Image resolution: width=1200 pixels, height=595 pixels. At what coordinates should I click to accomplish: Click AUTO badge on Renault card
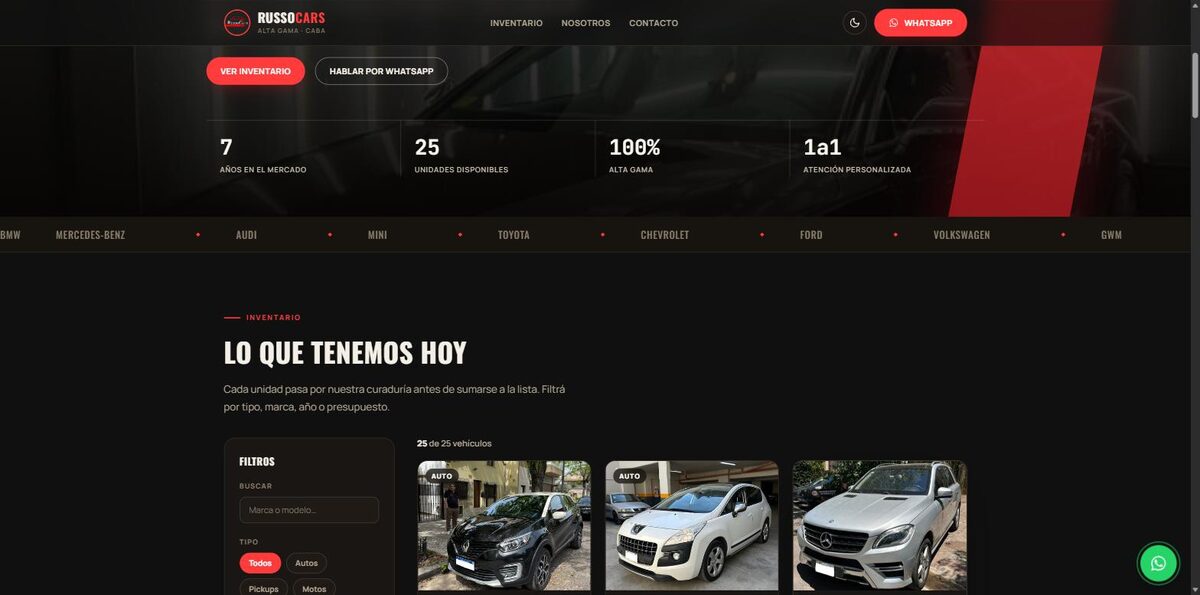point(441,476)
